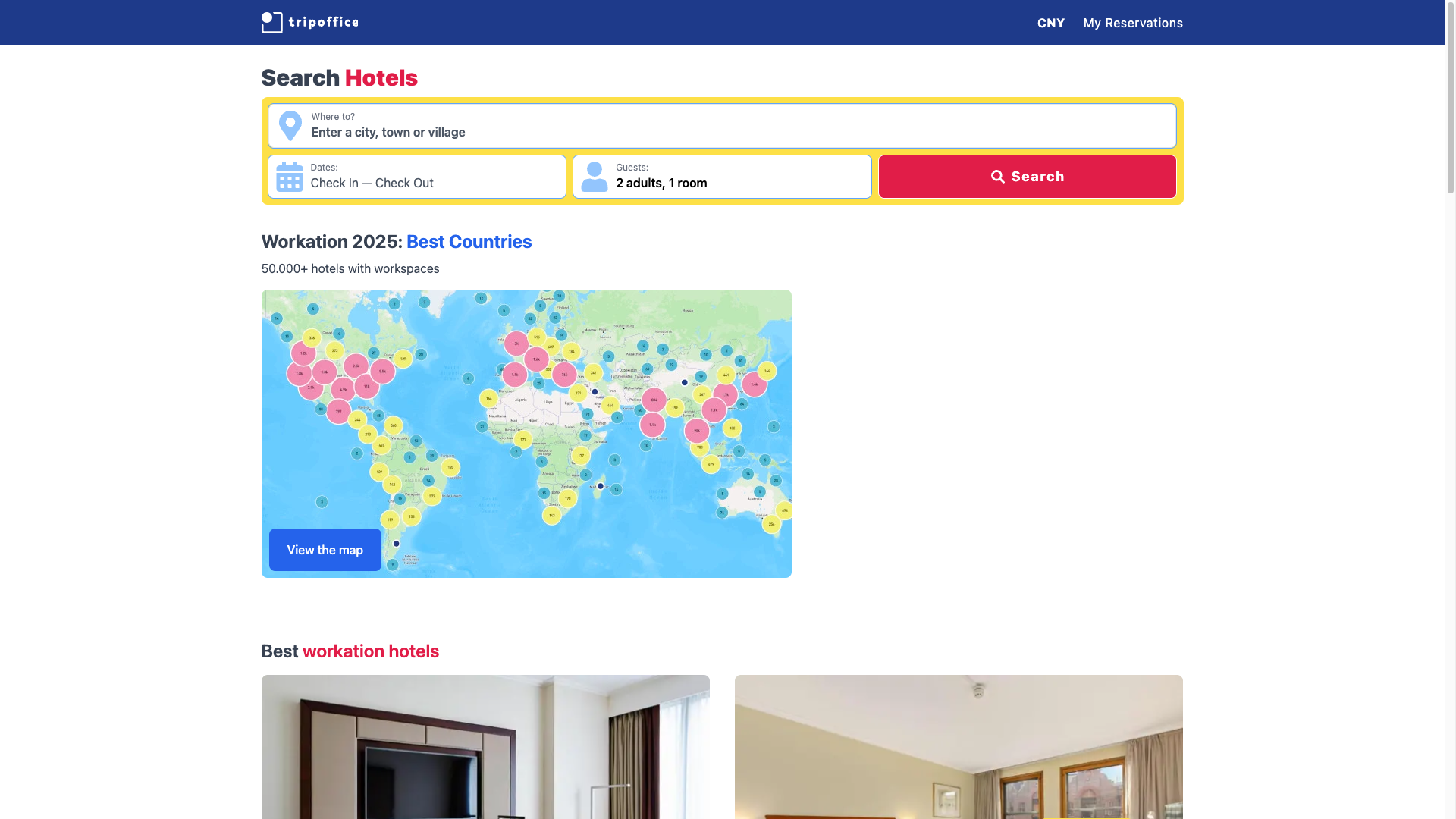Click the person icon in the Guests field
The height and width of the screenshot is (819, 1456).
[x=595, y=177]
